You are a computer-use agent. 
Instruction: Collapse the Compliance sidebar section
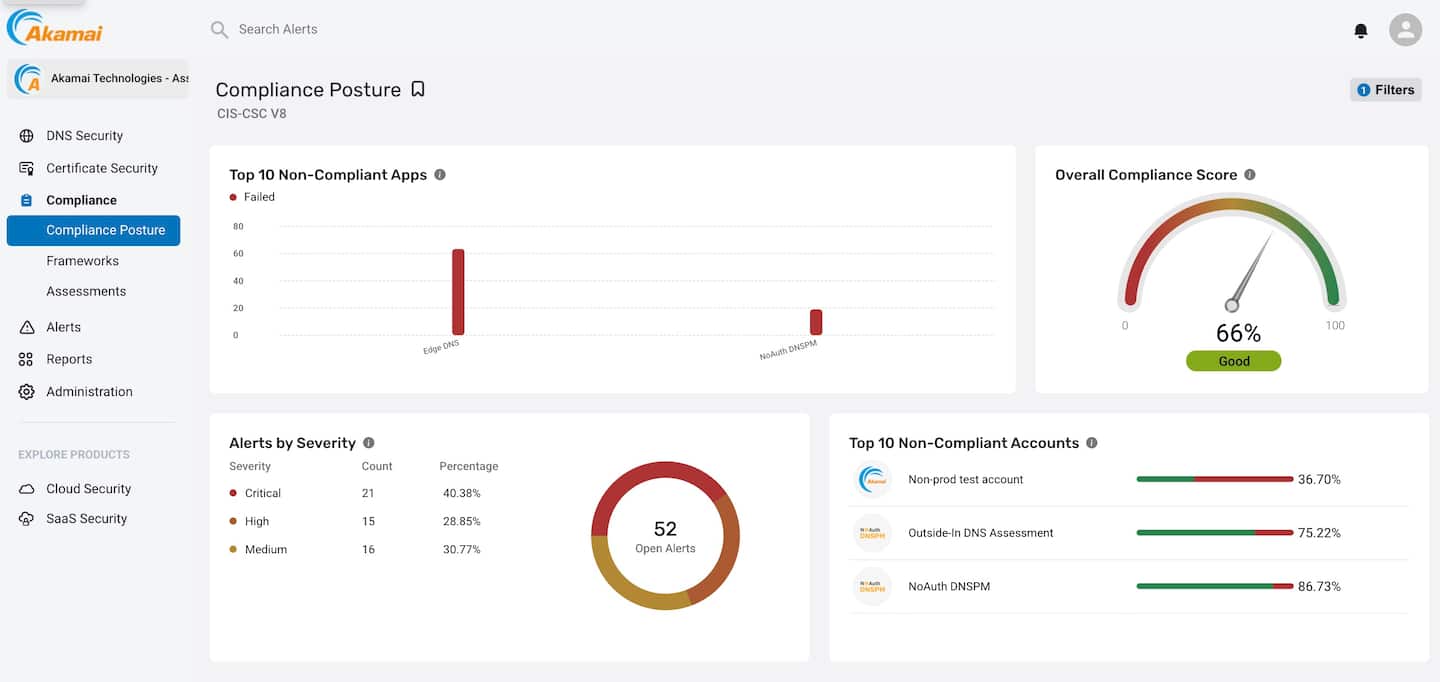tap(81, 200)
